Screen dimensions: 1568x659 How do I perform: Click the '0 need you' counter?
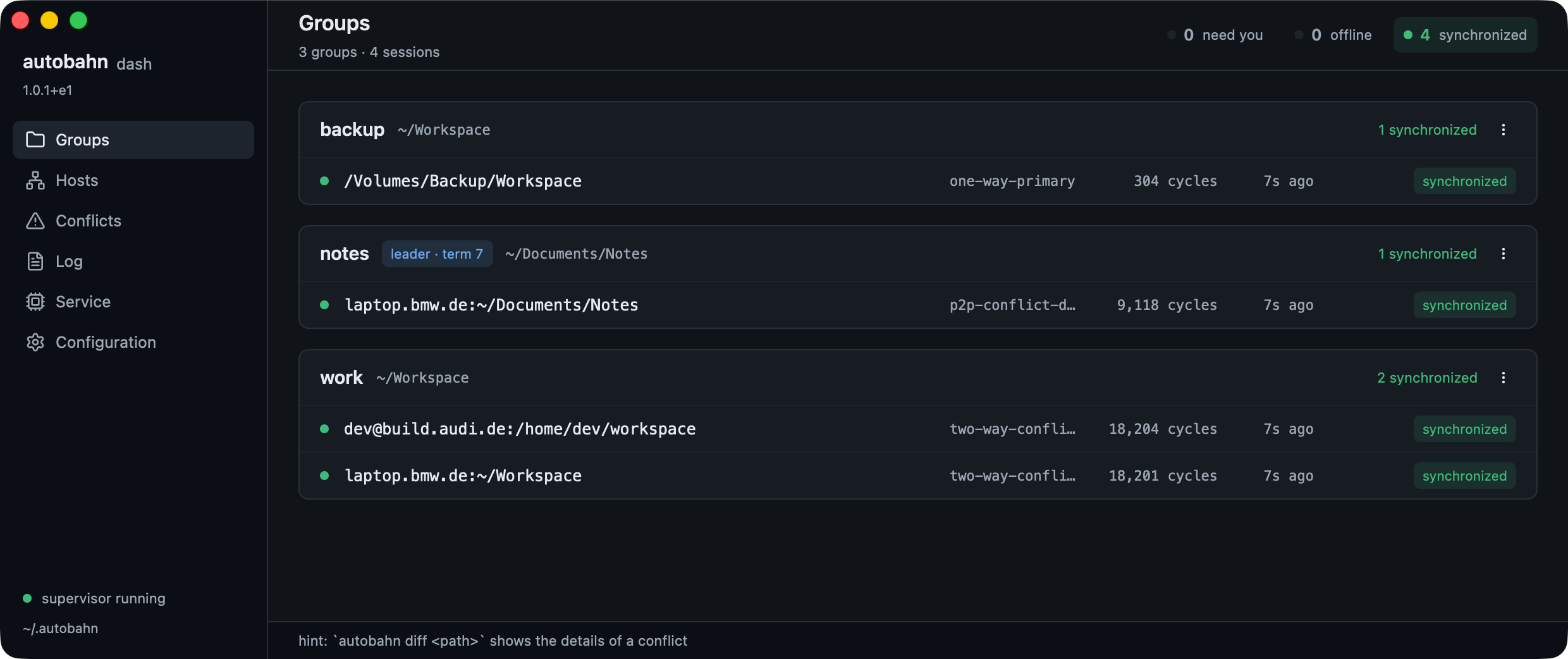pos(1215,35)
